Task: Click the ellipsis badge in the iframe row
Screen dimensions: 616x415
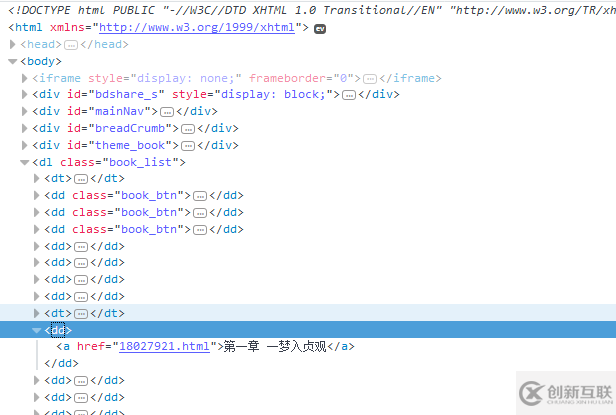Action: pos(370,79)
